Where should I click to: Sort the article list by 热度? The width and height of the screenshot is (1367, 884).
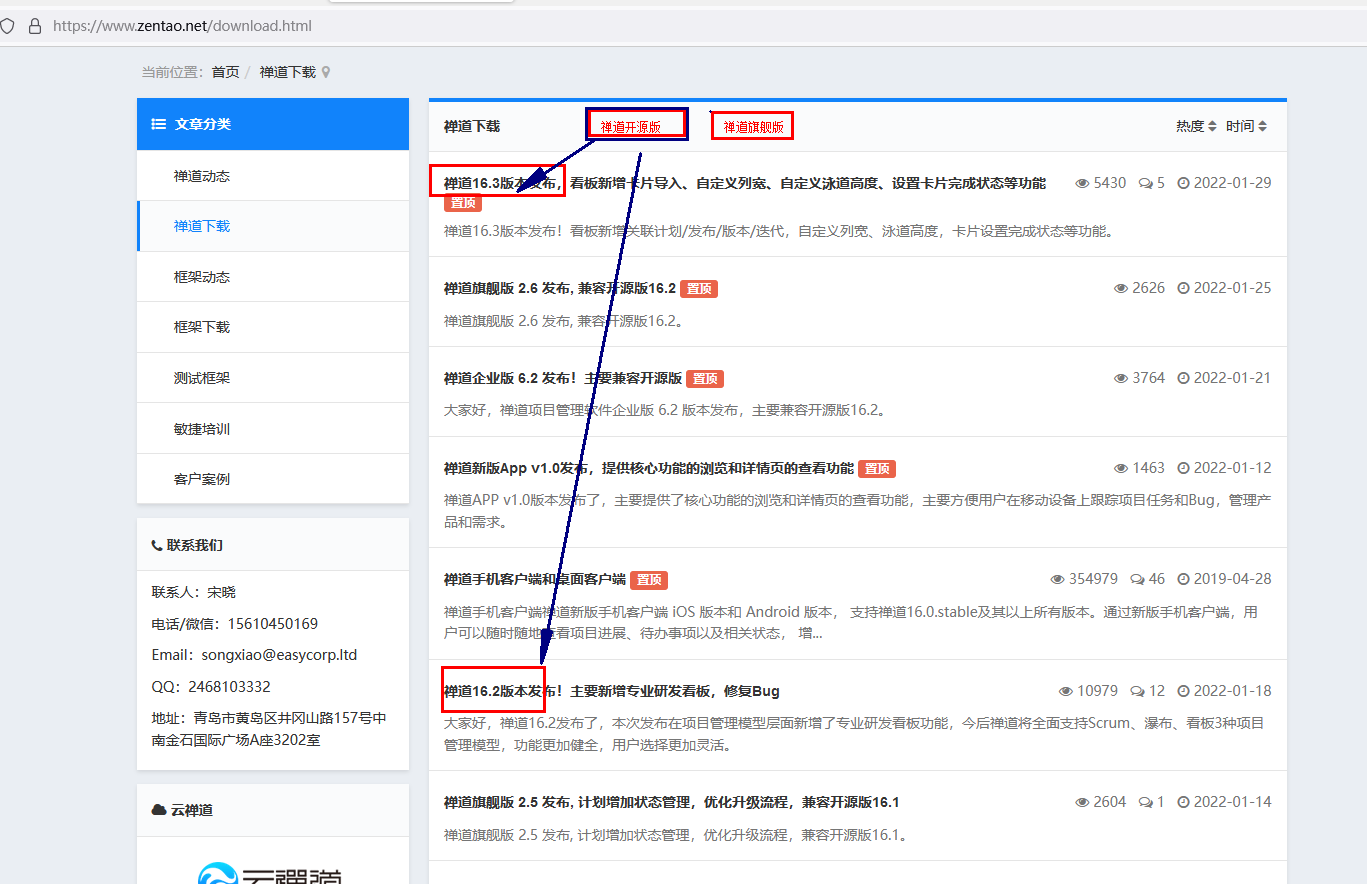point(1196,126)
